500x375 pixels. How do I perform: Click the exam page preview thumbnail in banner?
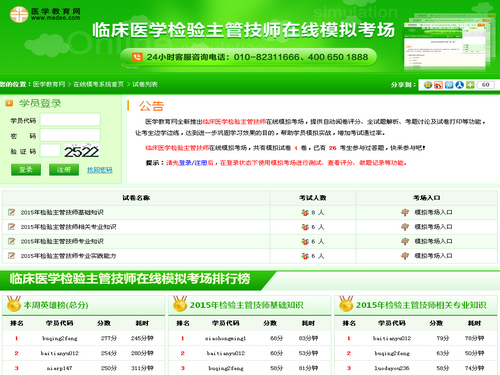tap(449, 41)
